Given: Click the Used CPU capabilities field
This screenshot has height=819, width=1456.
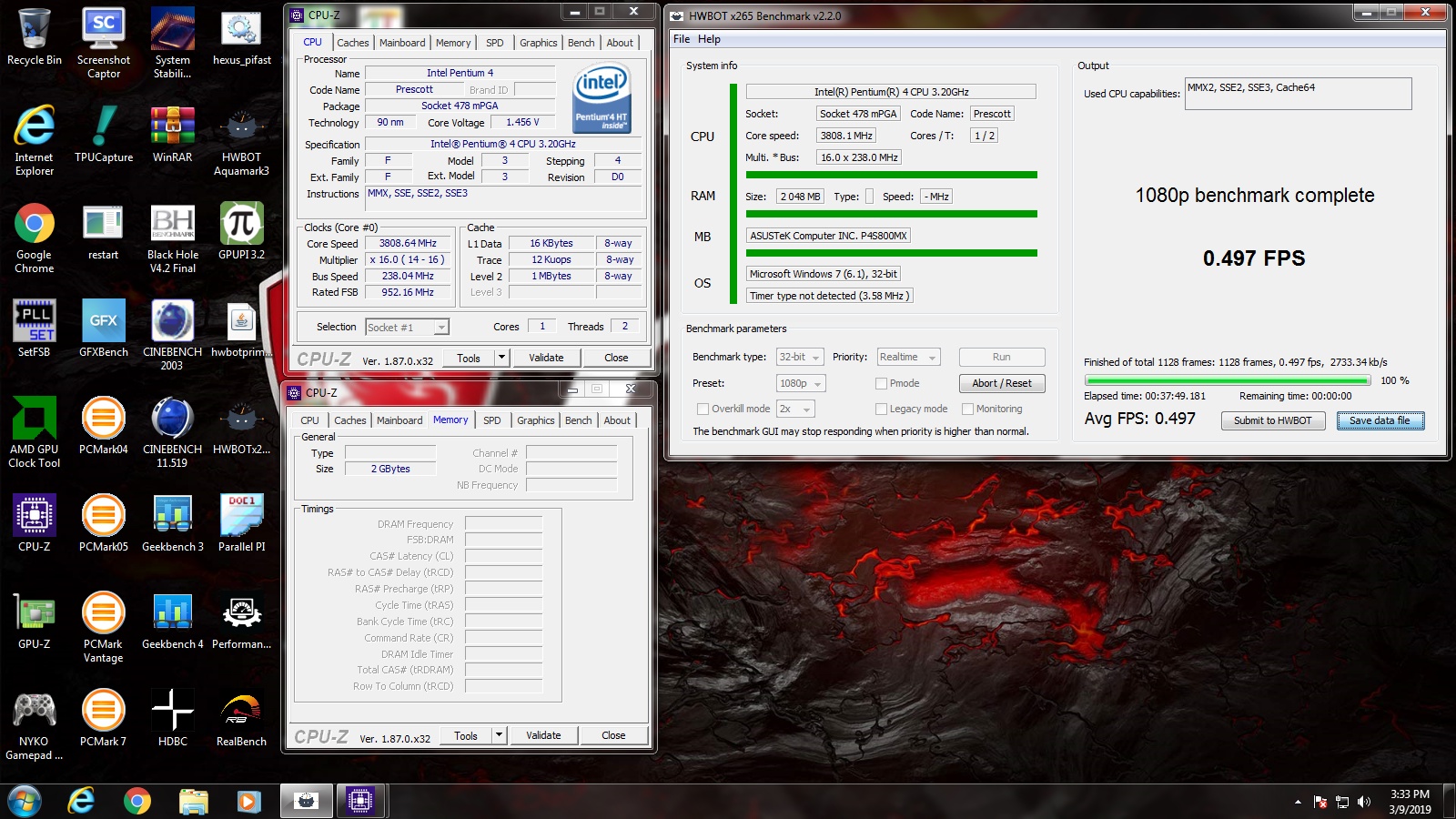Looking at the screenshot, I should (x=1298, y=94).
